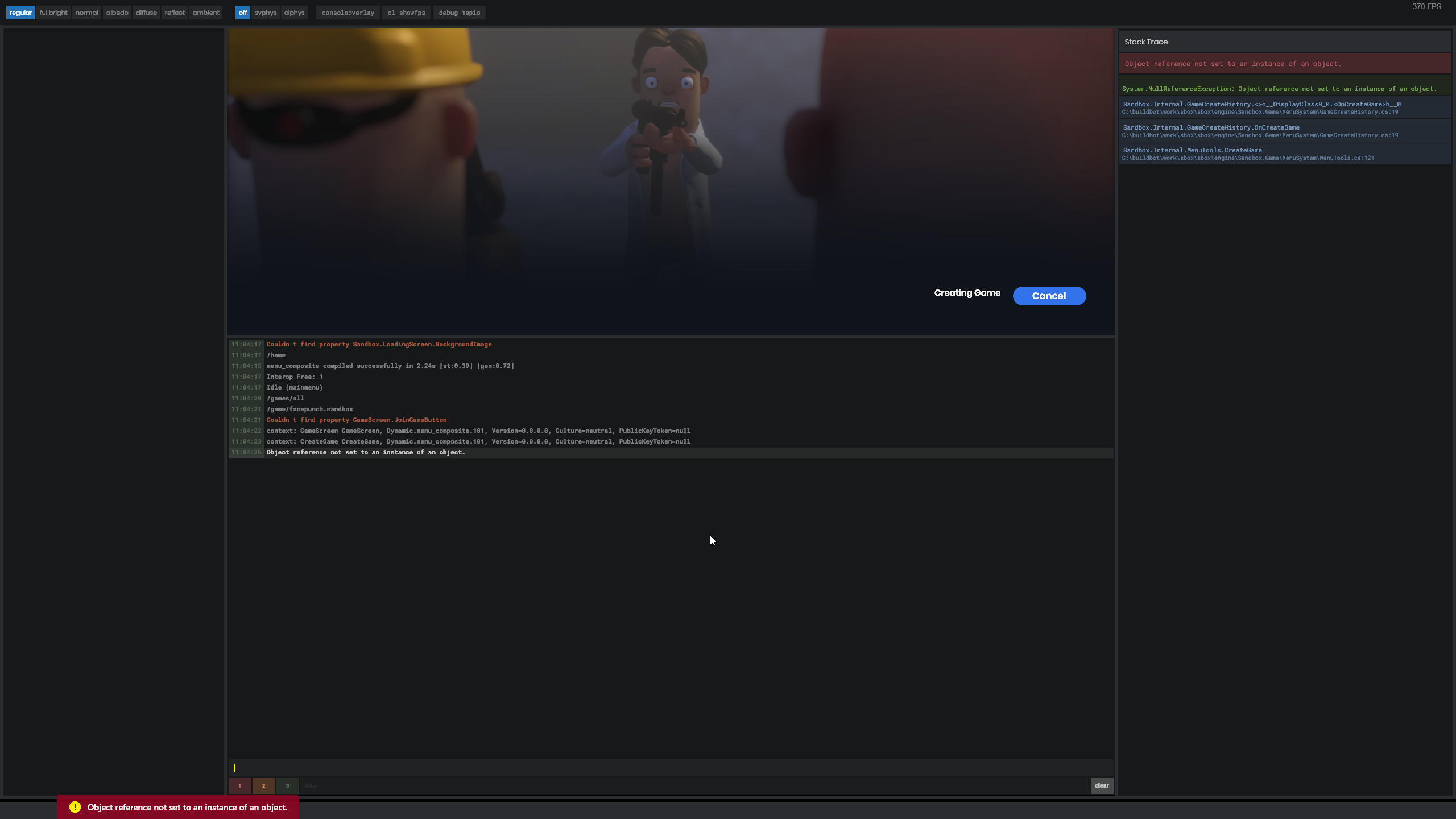Screen dimensions: 1456x819
Task: Switch to normal render view
Action: (x=86, y=12)
